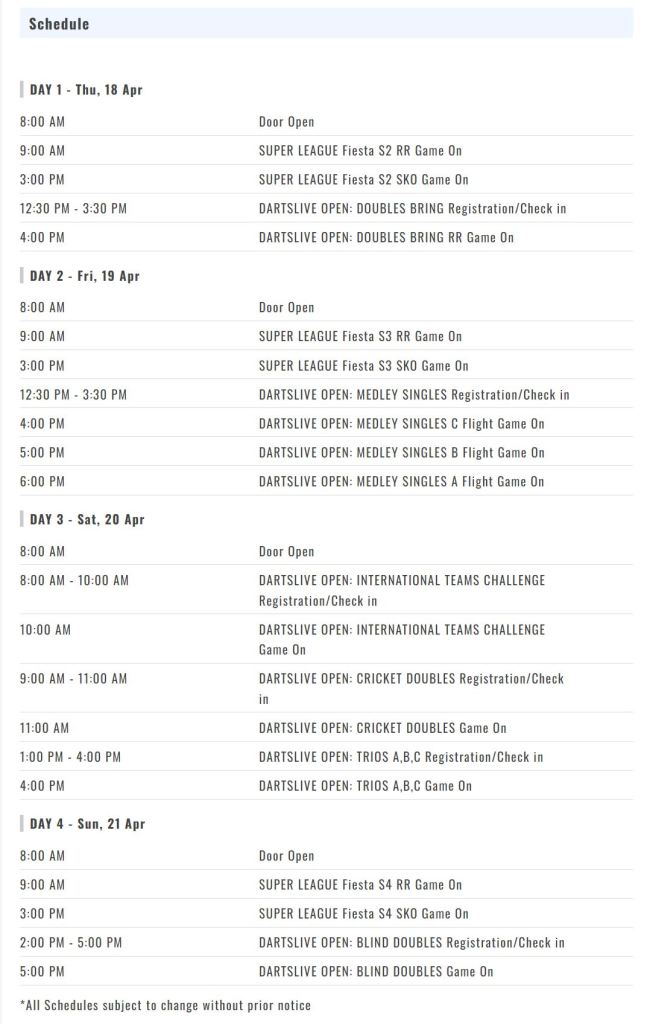Click CRICKET DOUBLES Game On entry
Screen dimensions: 647x1024
pyautogui.click(x=382, y=728)
